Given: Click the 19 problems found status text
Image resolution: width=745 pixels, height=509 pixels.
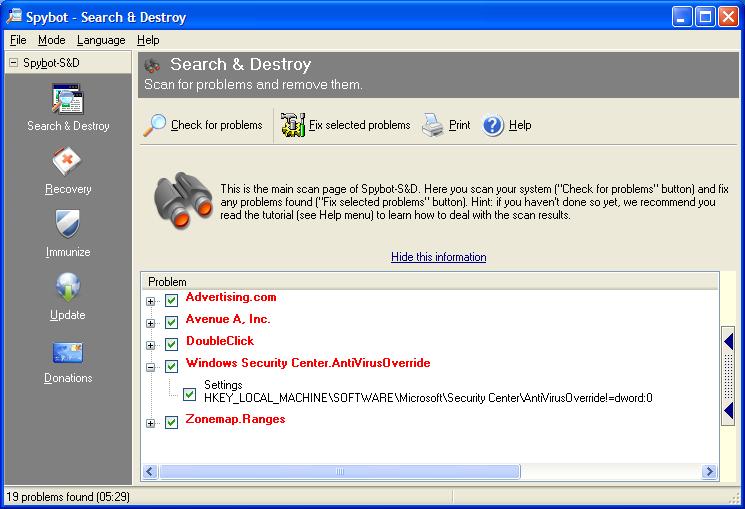Looking at the screenshot, I should coord(68,497).
